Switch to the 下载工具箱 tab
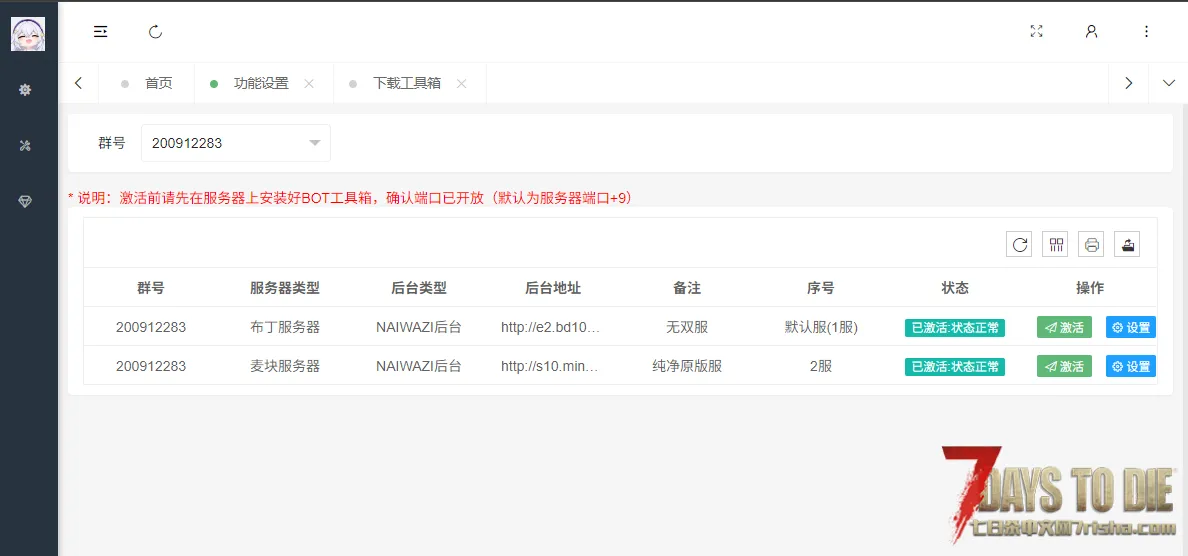The width and height of the screenshot is (1188, 556). click(406, 84)
